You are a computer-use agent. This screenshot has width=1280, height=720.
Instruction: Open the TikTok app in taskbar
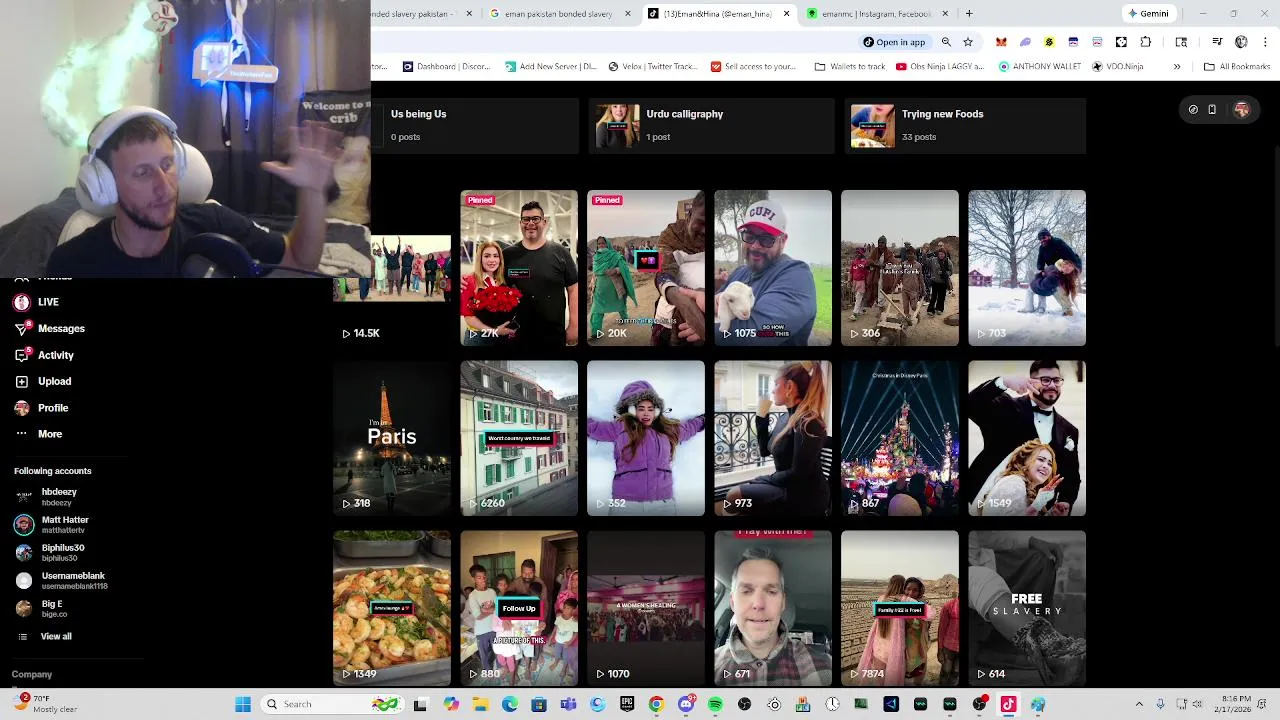click(1008, 704)
